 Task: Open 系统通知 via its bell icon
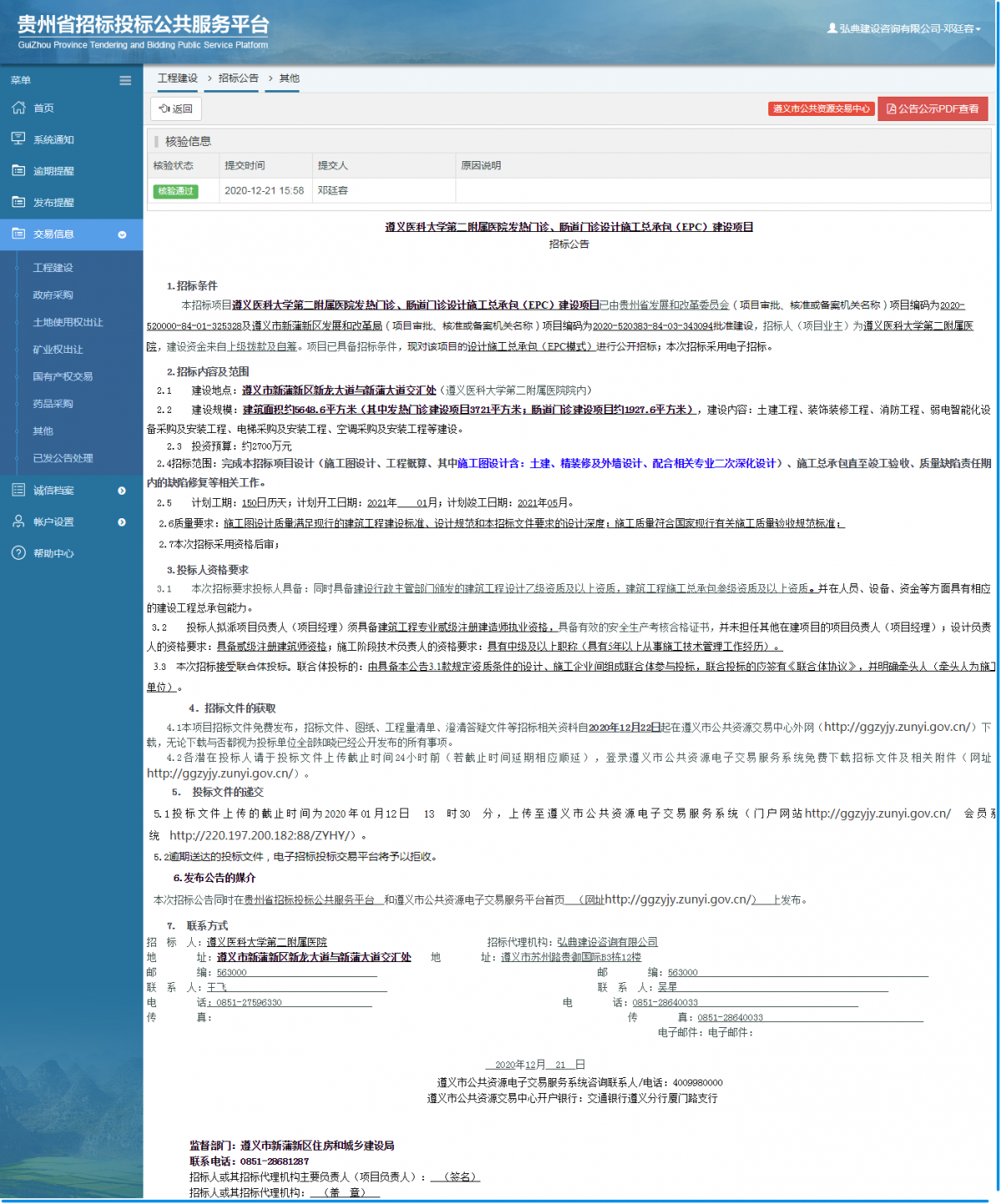pyautogui.click(x=17, y=139)
